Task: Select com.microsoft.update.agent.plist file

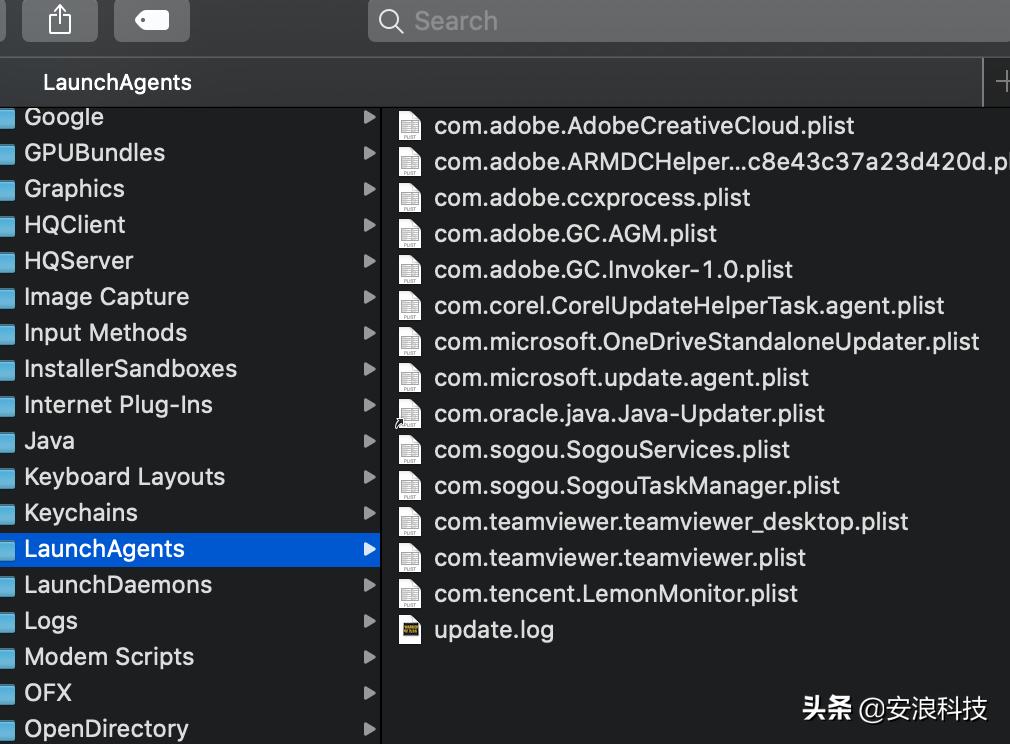Action: coord(621,378)
